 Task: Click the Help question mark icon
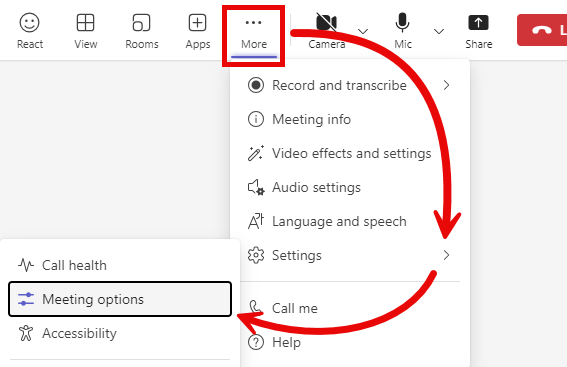tap(256, 342)
